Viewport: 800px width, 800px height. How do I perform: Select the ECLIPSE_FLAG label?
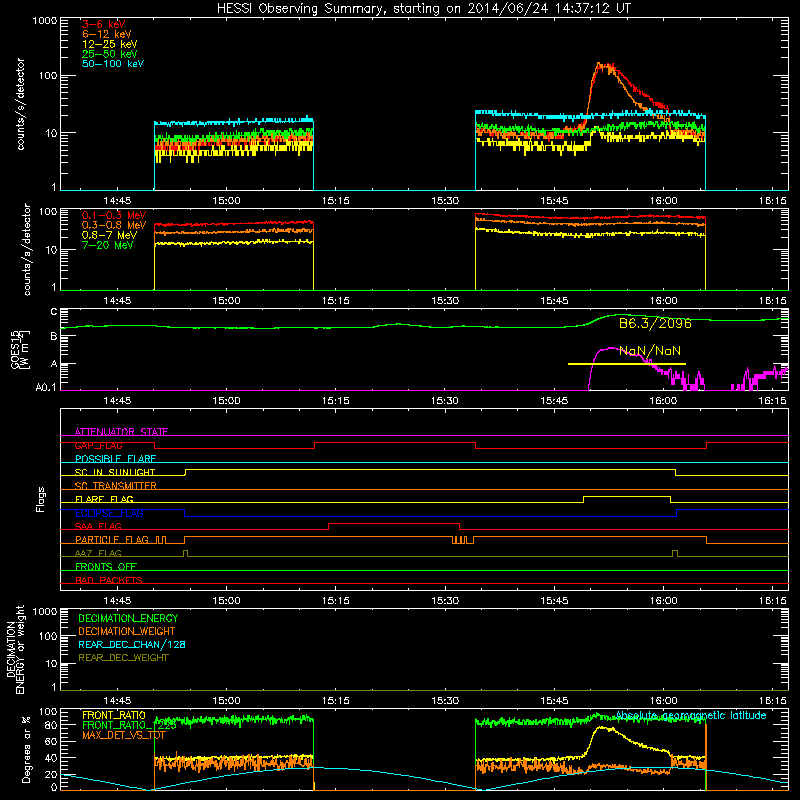[109, 513]
